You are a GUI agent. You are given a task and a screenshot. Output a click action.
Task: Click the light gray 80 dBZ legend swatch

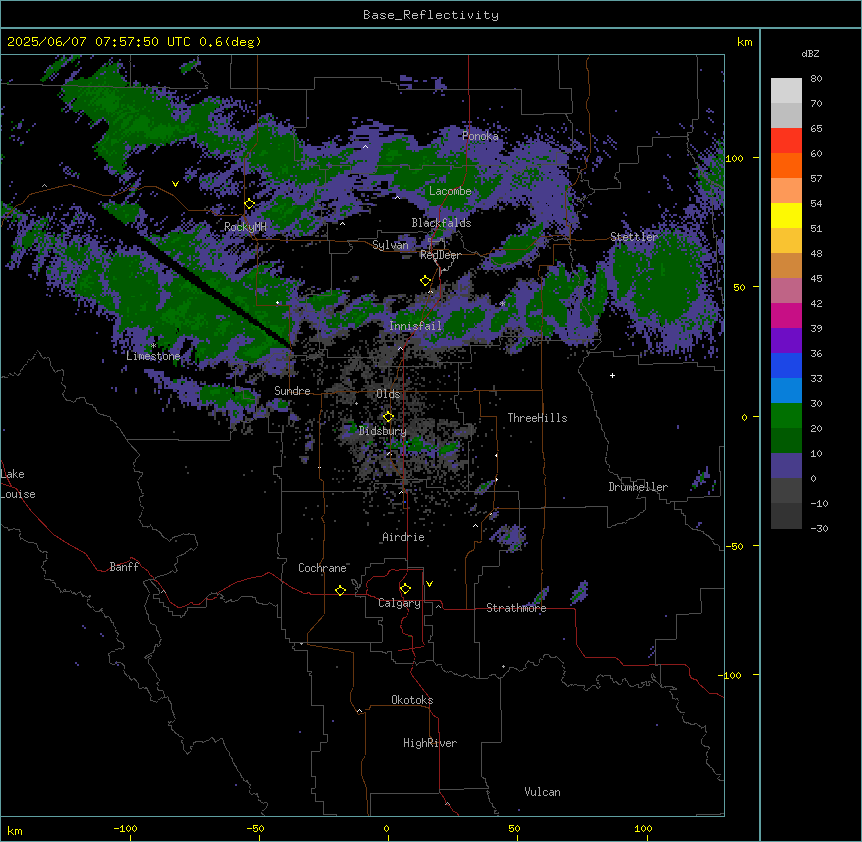tap(786, 91)
